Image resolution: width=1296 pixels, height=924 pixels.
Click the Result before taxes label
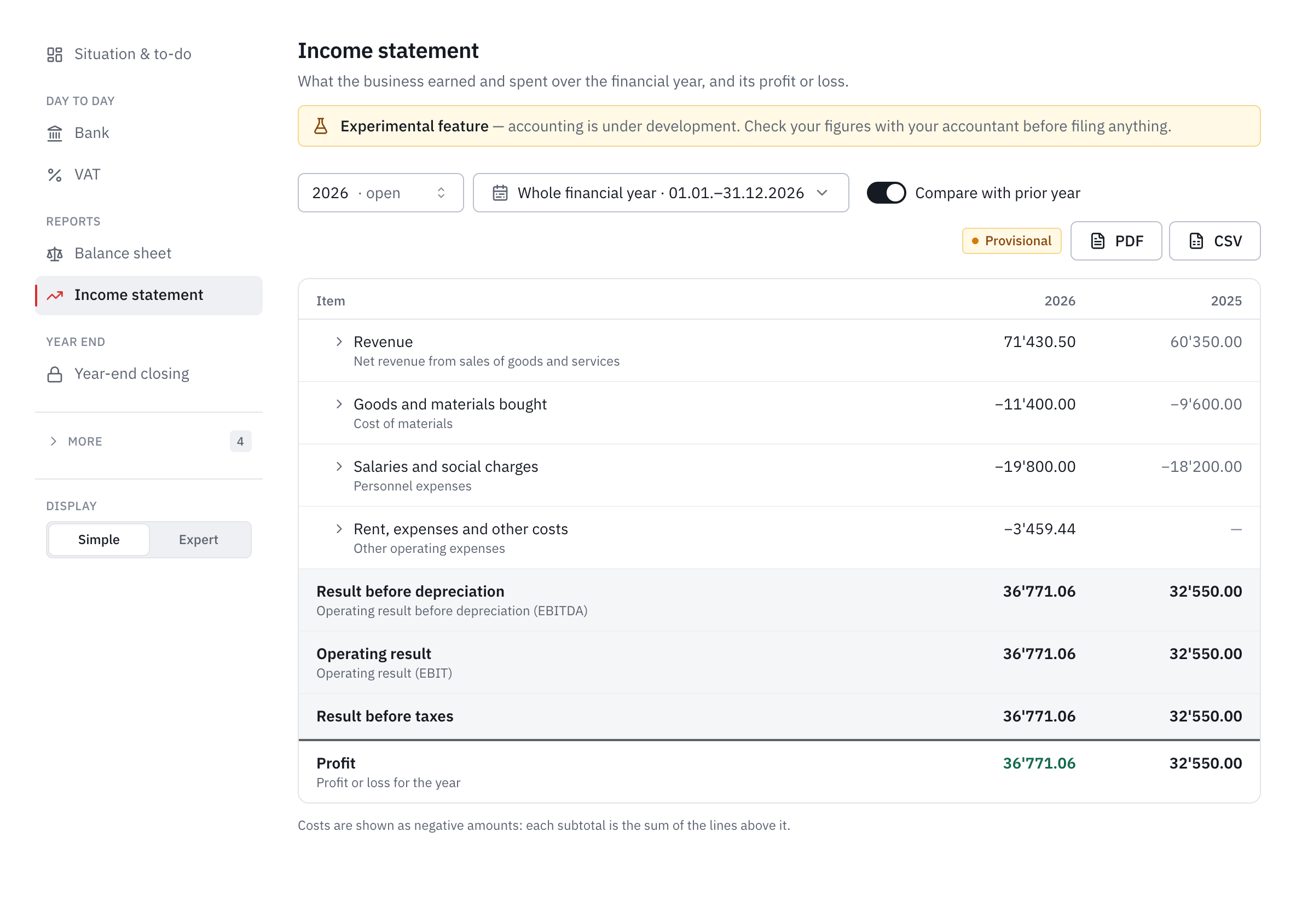coord(385,717)
